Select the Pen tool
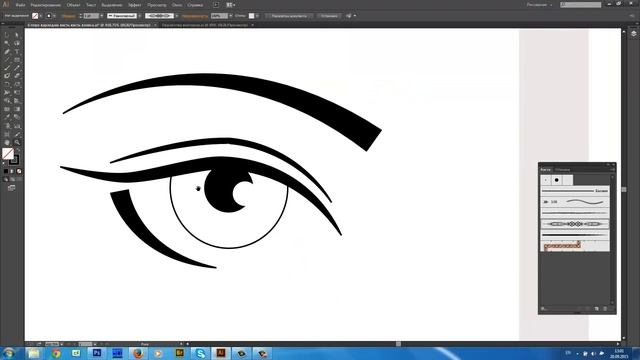Screen dimensions: 640x360 [x=7, y=51]
